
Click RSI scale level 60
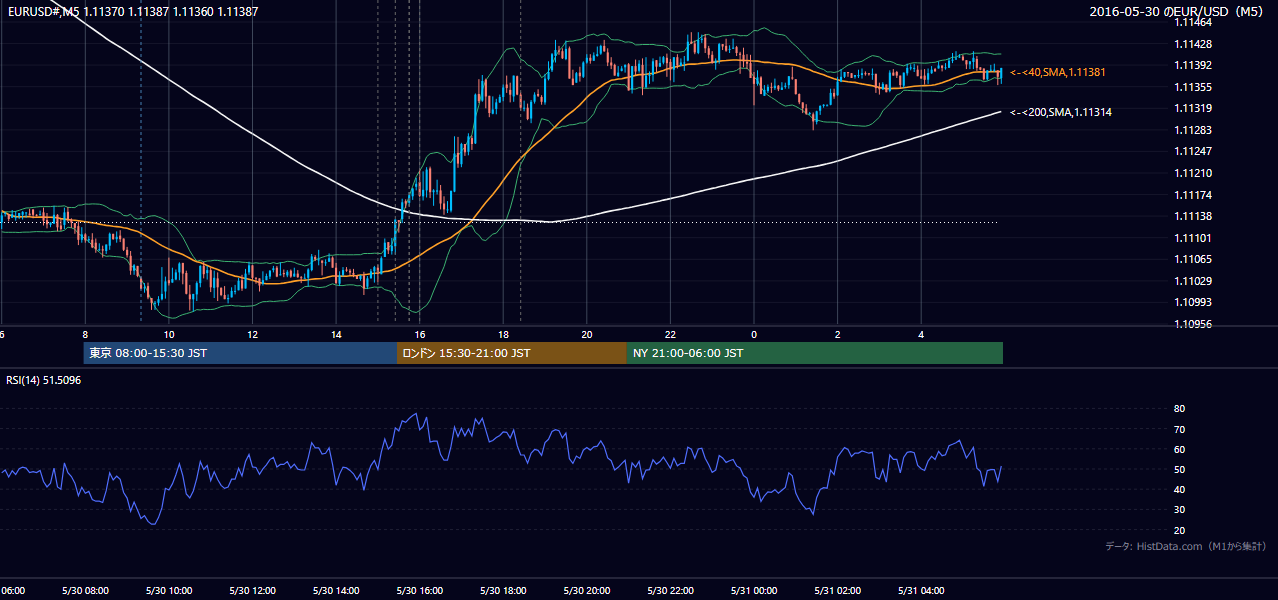(x=1179, y=450)
